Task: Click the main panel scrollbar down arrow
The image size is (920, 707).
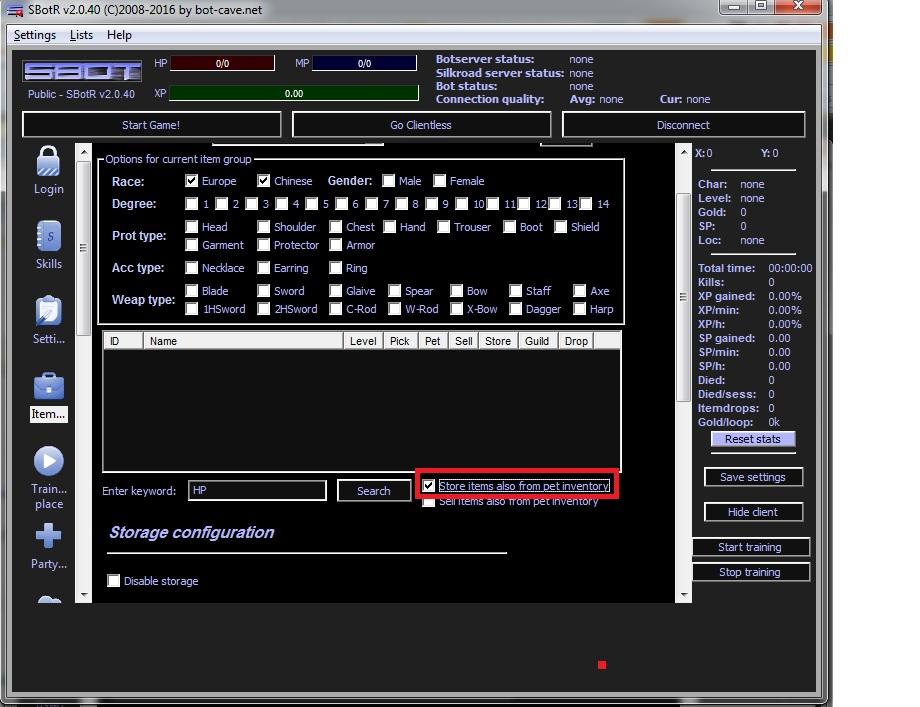Action: tap(684, 594)
